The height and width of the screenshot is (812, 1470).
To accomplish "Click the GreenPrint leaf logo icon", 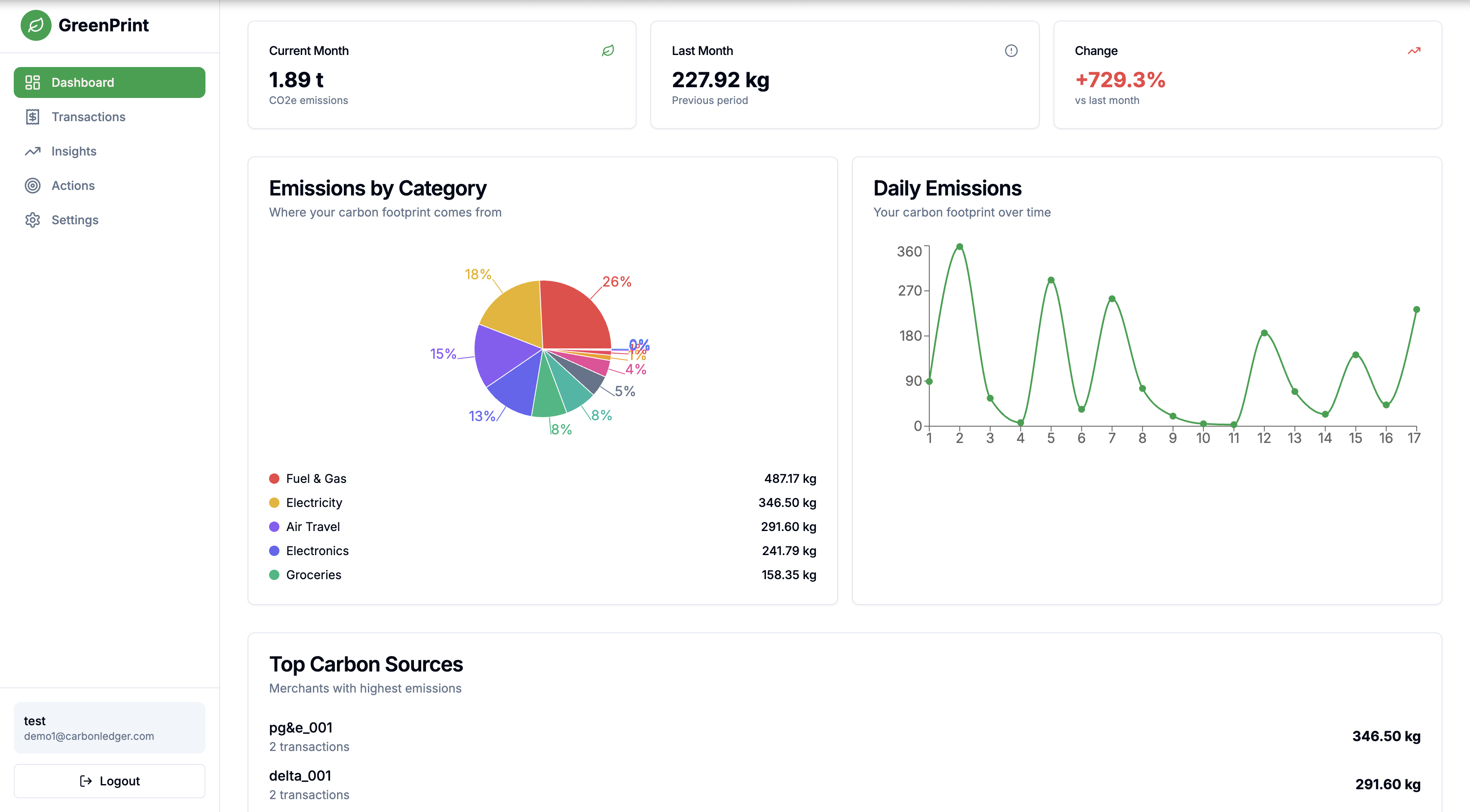I will (x=35, y=25).
